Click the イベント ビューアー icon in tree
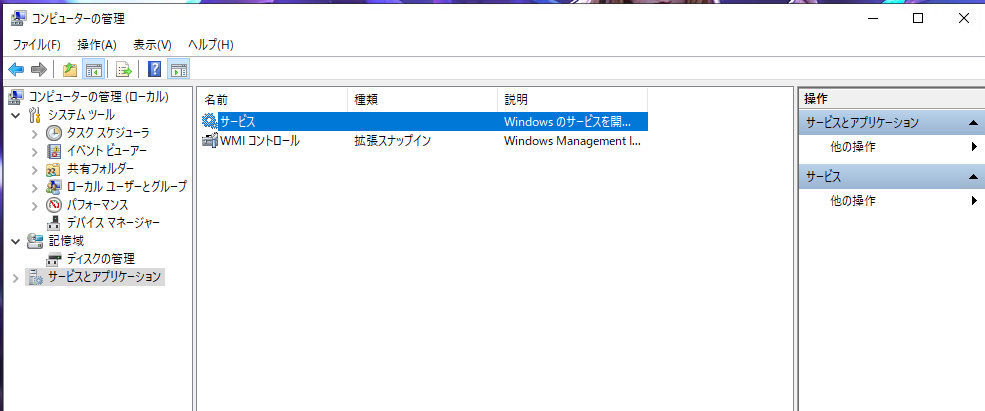This screenshot has height=411, width=985. pyautogui.click(x=55, y=151)
